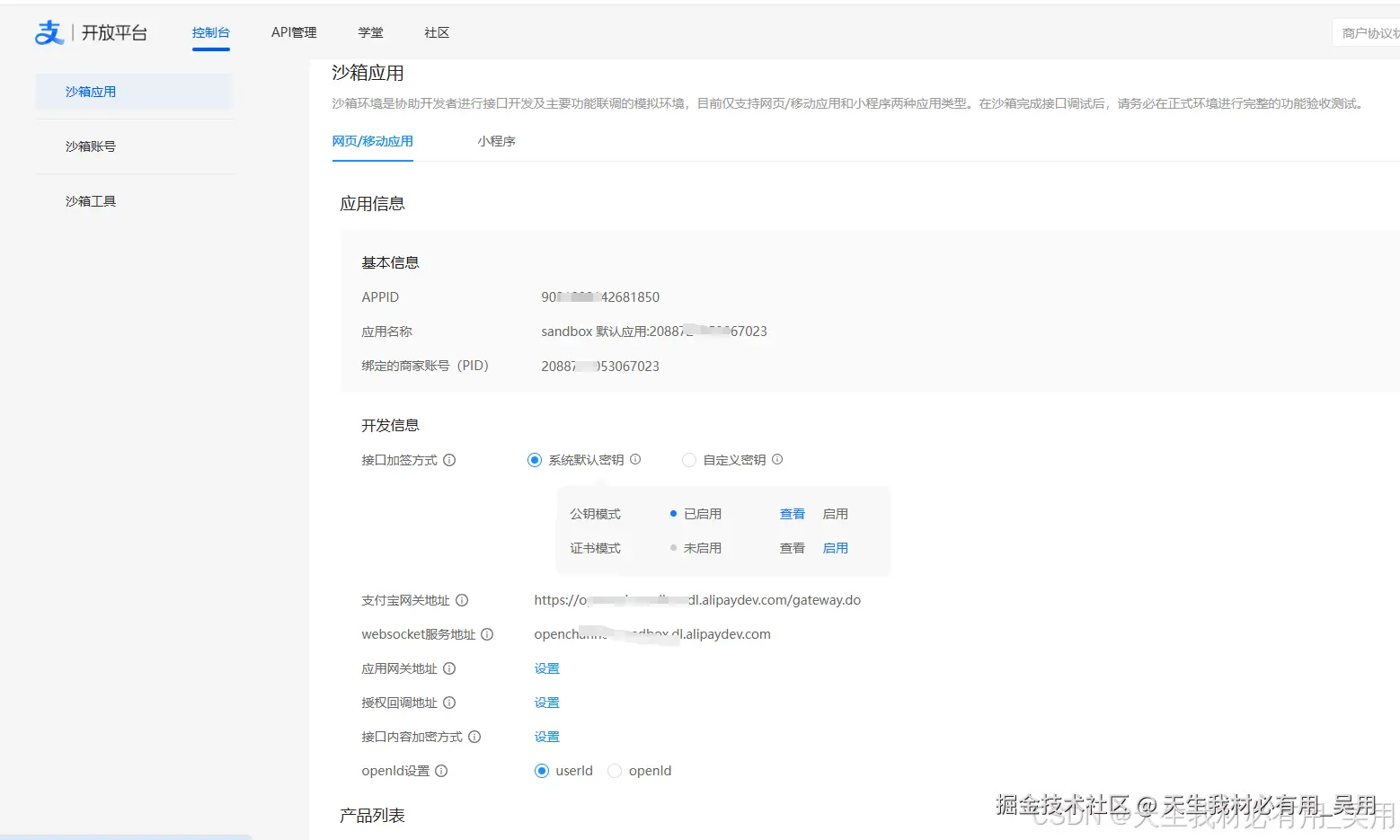
Task: Click 设置 link for 授权回调地址
Action: 547,703
